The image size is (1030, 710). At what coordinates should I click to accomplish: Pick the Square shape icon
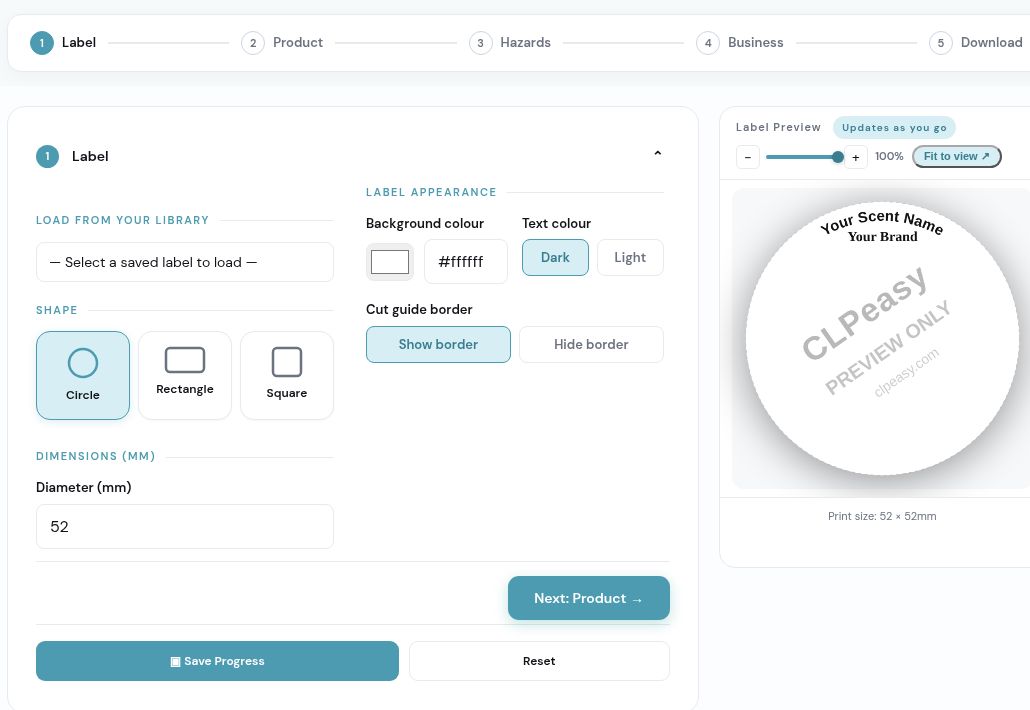click(x=287, y=362)
